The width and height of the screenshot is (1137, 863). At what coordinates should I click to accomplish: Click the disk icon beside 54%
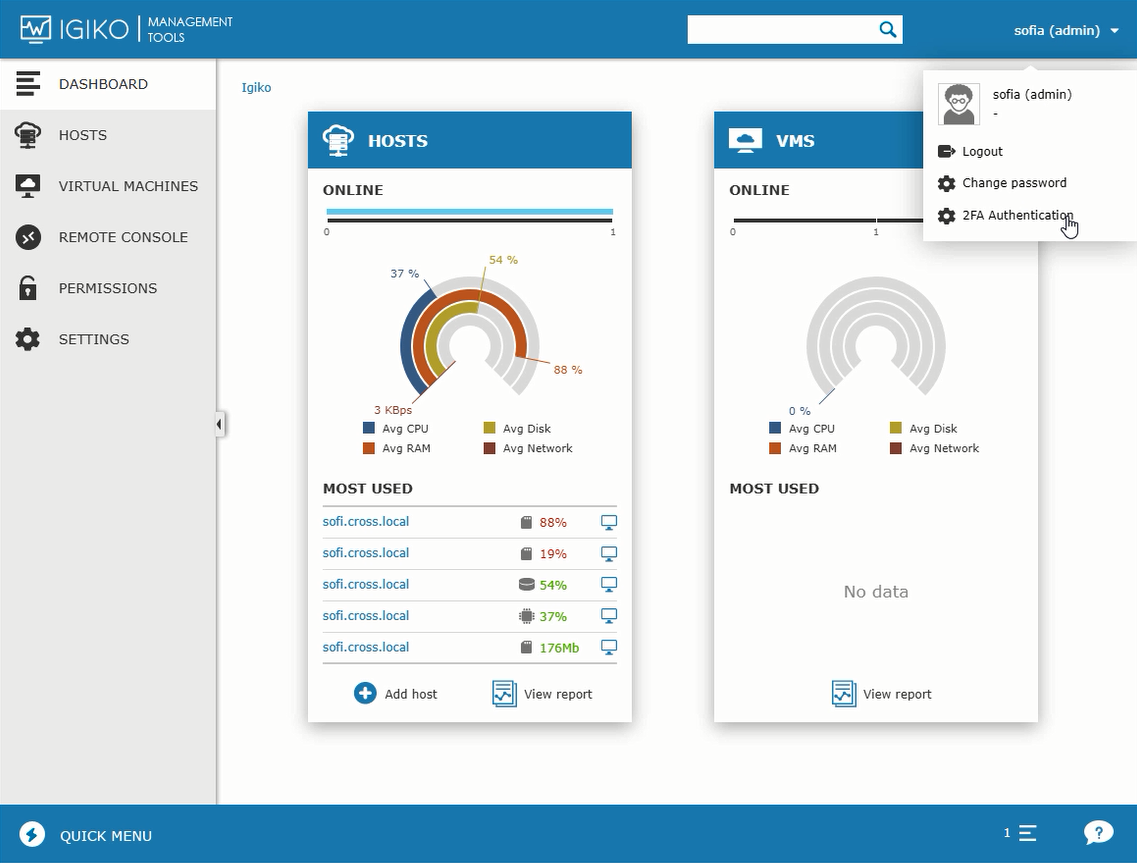point(526,585)
